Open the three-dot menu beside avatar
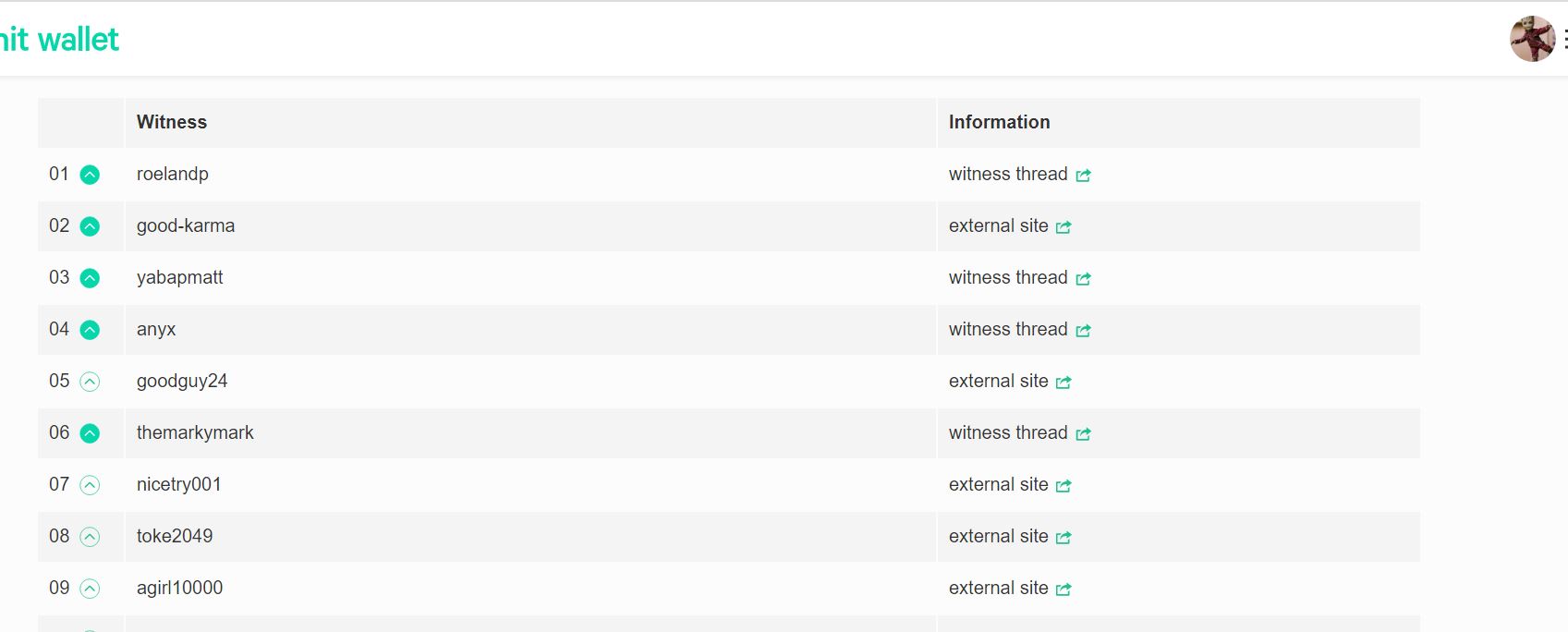The width and height of the screenshot is (1568, 632). point(1564,39)
